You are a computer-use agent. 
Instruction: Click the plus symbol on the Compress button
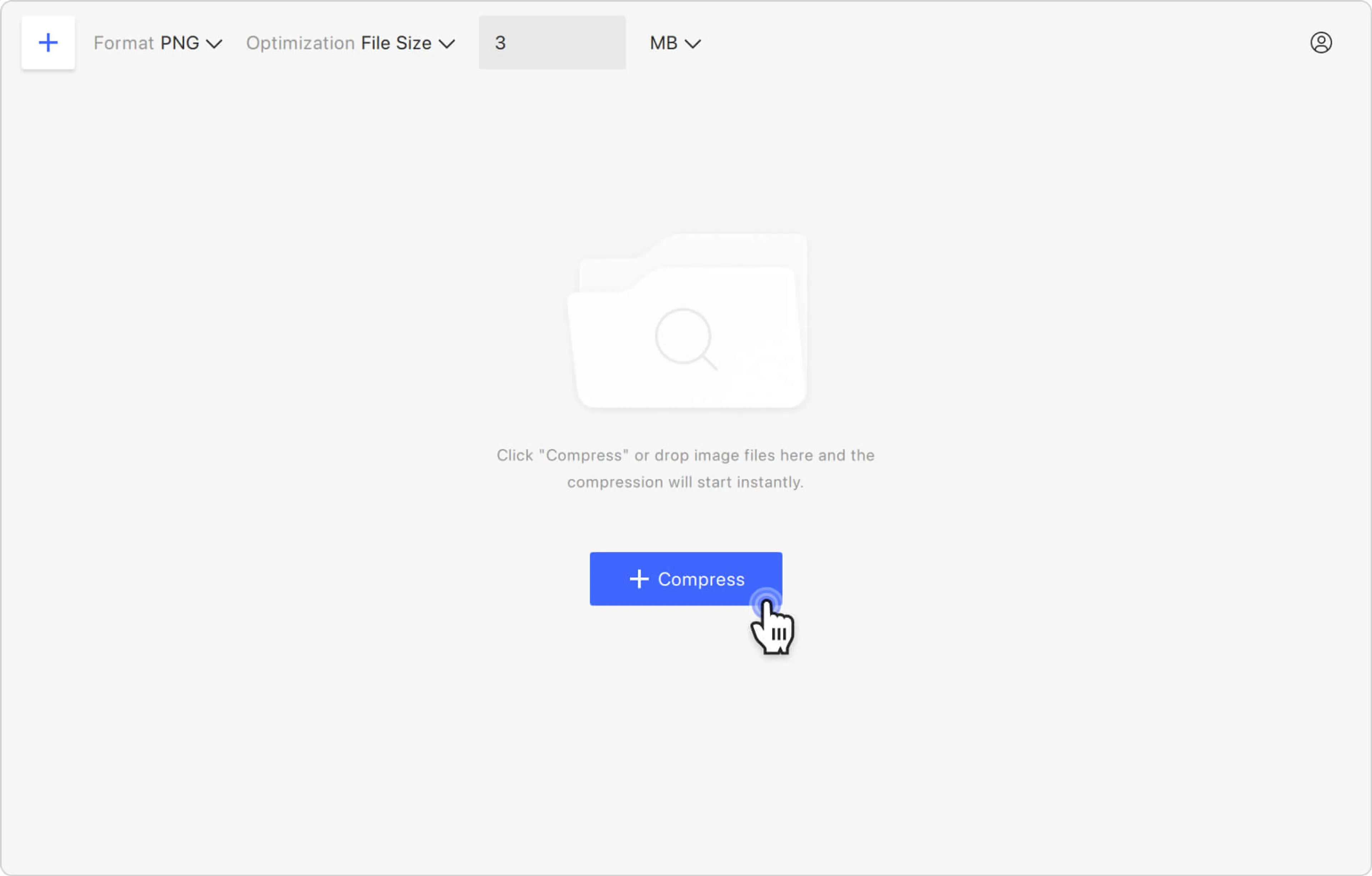point(639,579)
